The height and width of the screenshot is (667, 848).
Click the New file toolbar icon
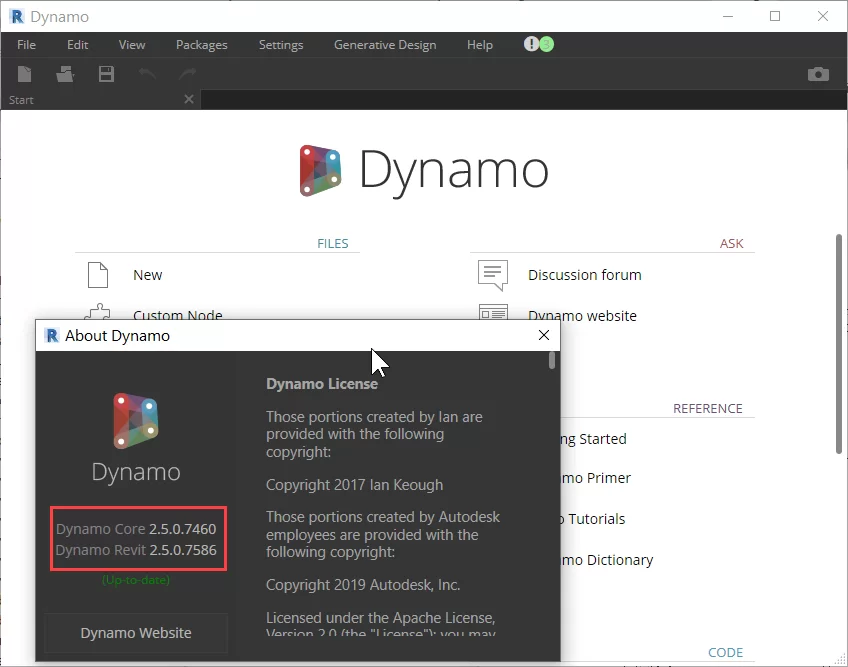25,74
